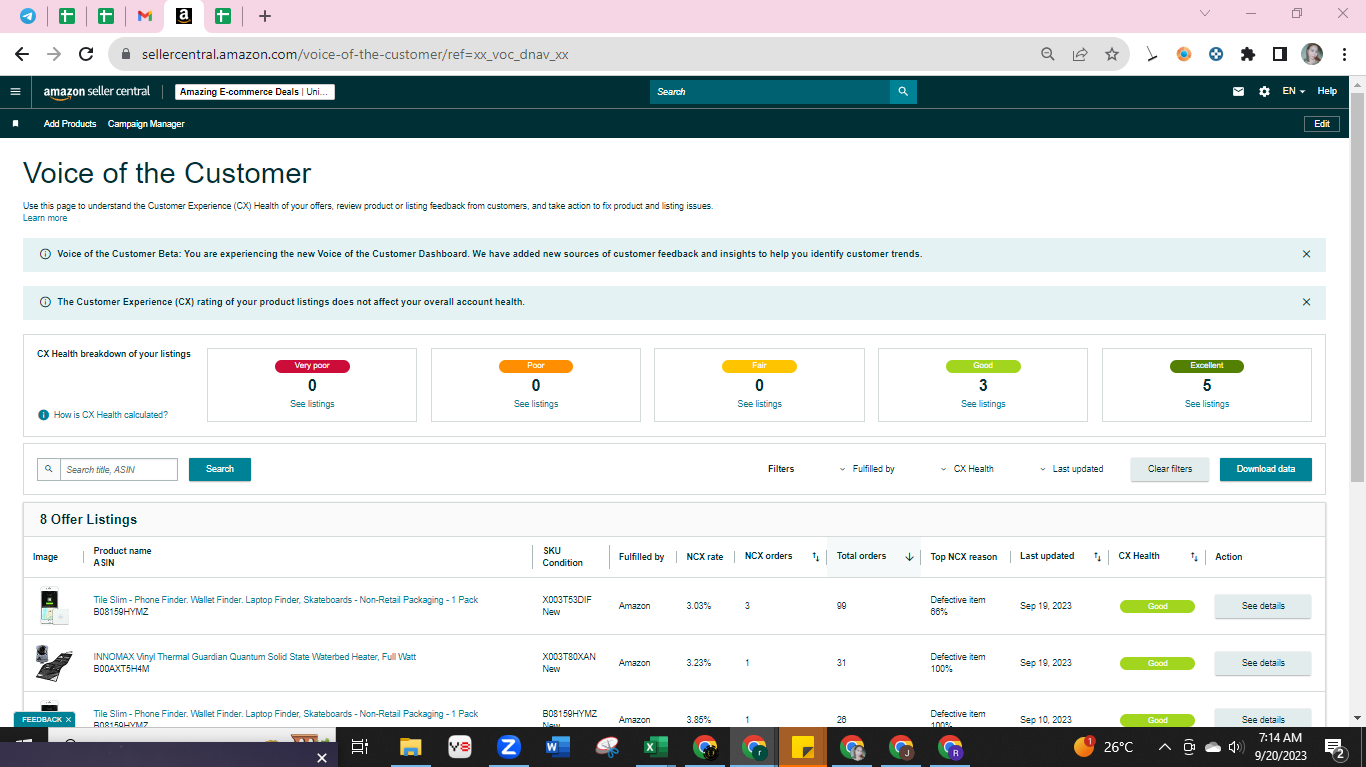The height and width of the screenshot is (767, 1366).
Task: Dismiss the Voice of the Customer Beta banner
Action: 1306,254
